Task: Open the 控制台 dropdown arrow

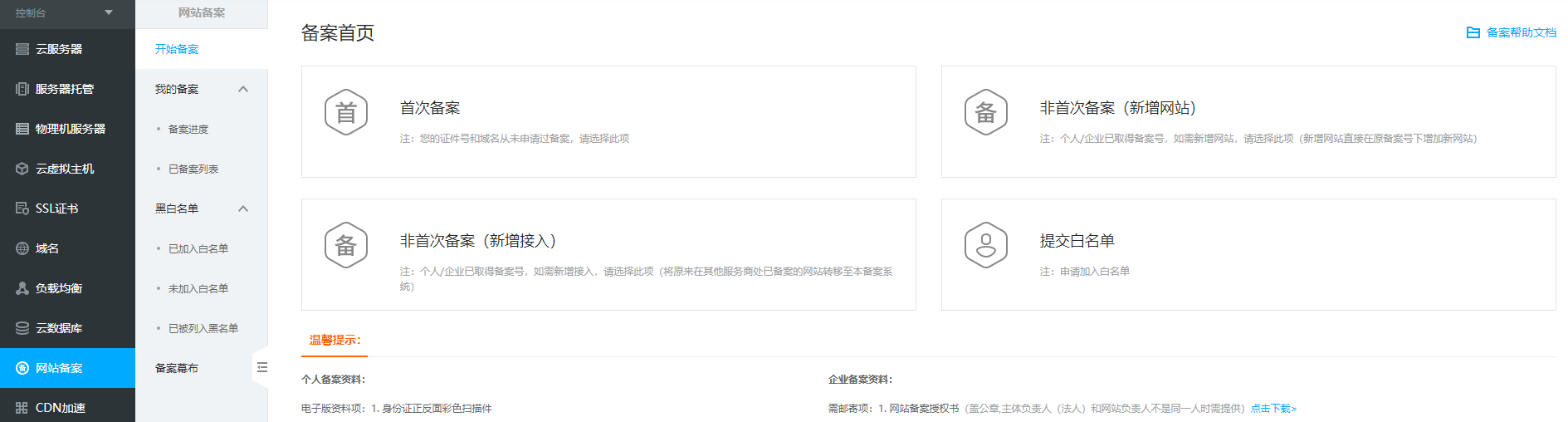Action: click(109, 12)
